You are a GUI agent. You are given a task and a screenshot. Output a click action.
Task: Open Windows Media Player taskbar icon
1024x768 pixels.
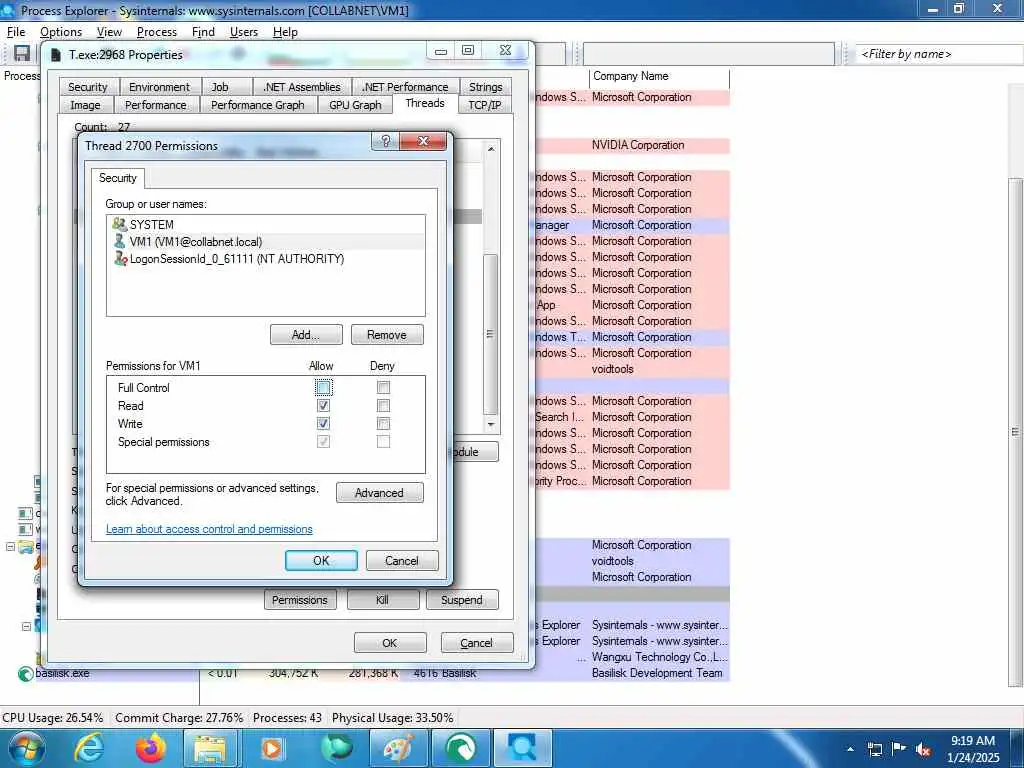click(272, 748)
